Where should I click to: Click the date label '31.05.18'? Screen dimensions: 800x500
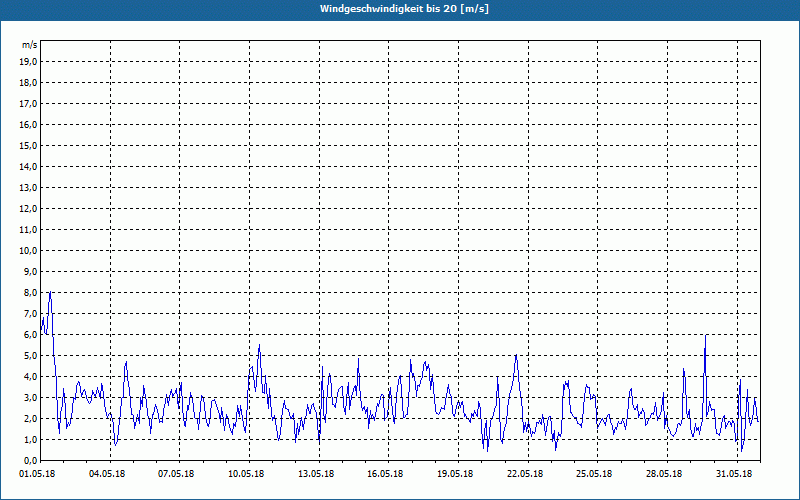[x=734, y=474]
